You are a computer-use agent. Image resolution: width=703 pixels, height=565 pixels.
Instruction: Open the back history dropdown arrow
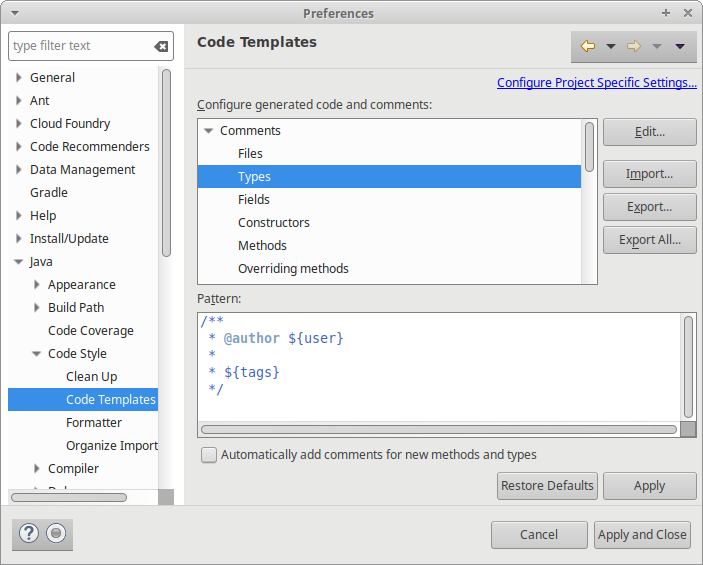tap(610, 46)
